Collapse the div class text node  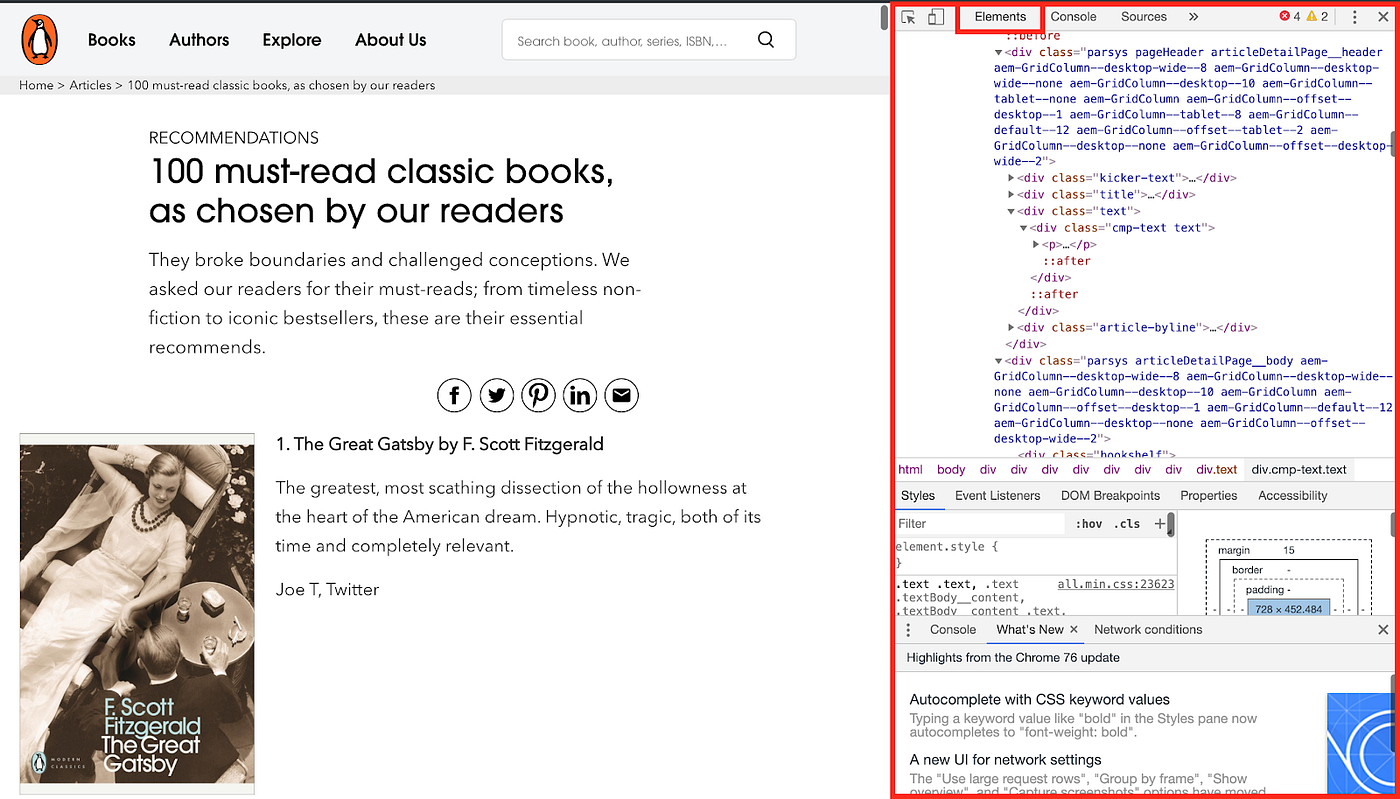(x=1012, y=211)
